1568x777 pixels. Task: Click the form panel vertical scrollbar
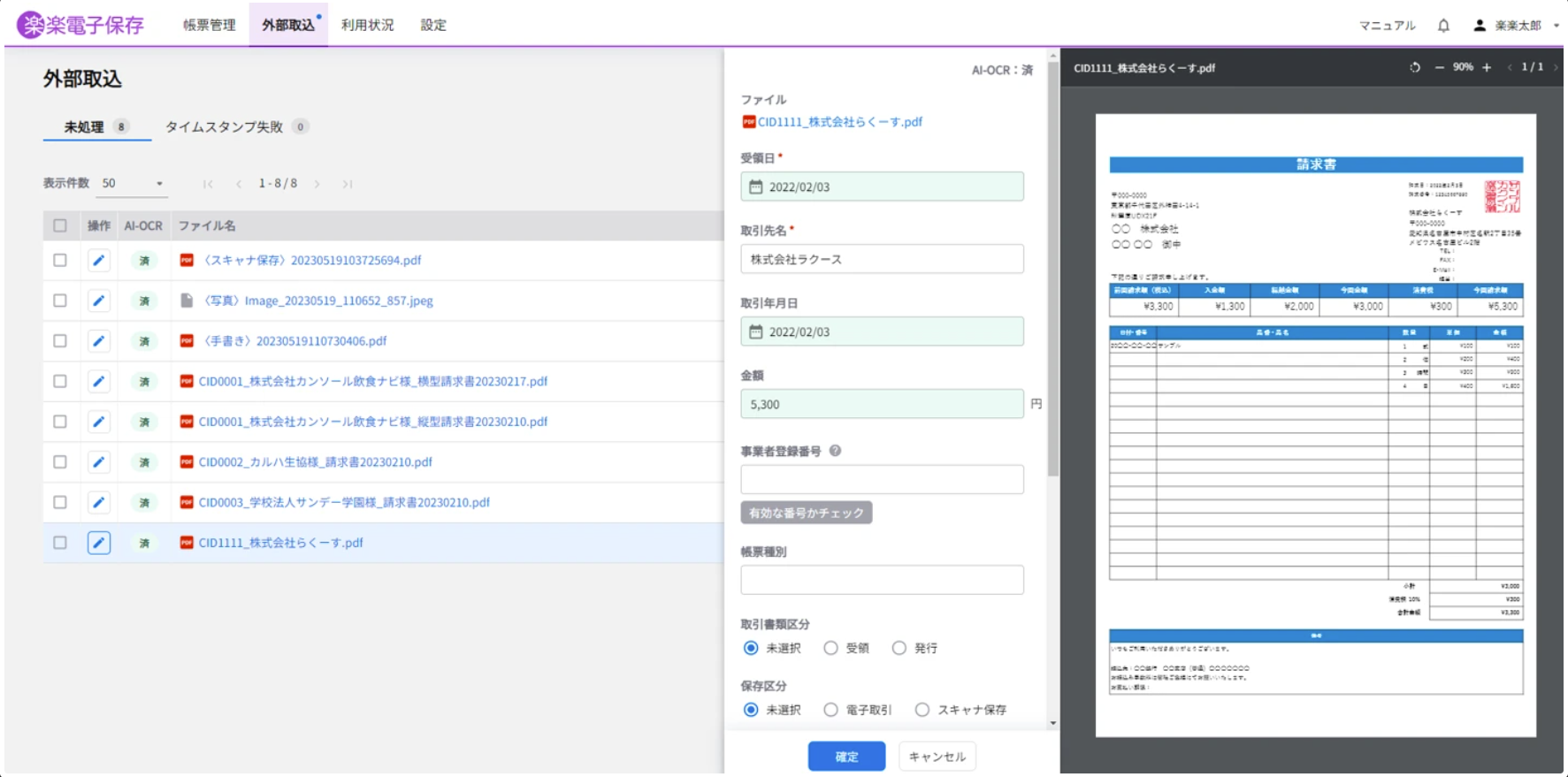(x=1052, y=265)
